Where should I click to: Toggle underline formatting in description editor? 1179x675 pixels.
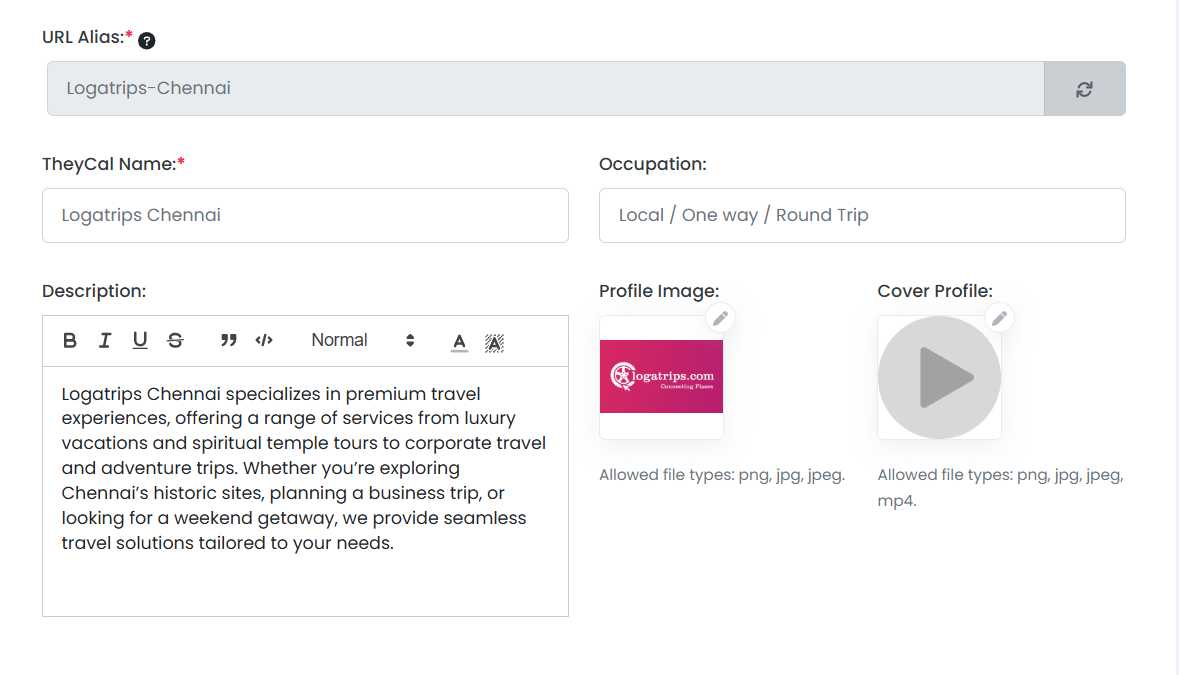click(140, 341)
